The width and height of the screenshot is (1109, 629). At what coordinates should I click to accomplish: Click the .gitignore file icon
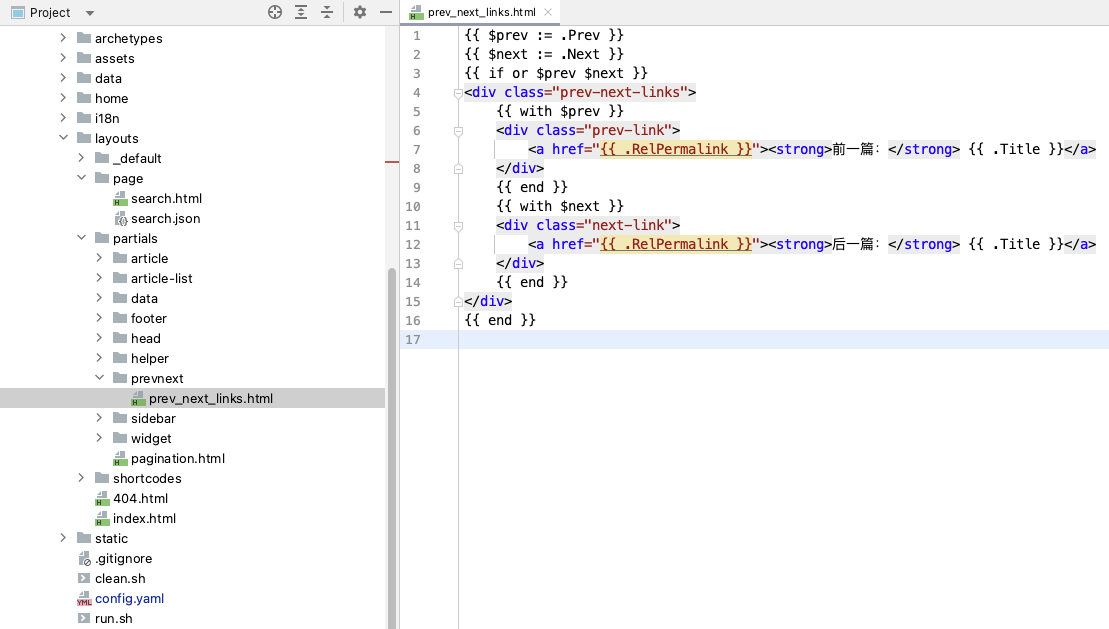click(84, 559)
